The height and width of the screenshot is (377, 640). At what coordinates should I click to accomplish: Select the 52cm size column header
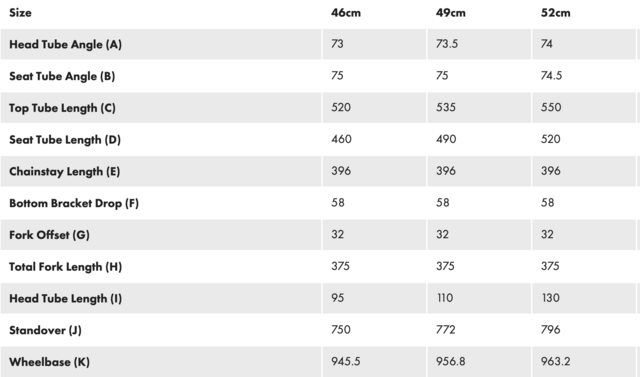(556, 13)
